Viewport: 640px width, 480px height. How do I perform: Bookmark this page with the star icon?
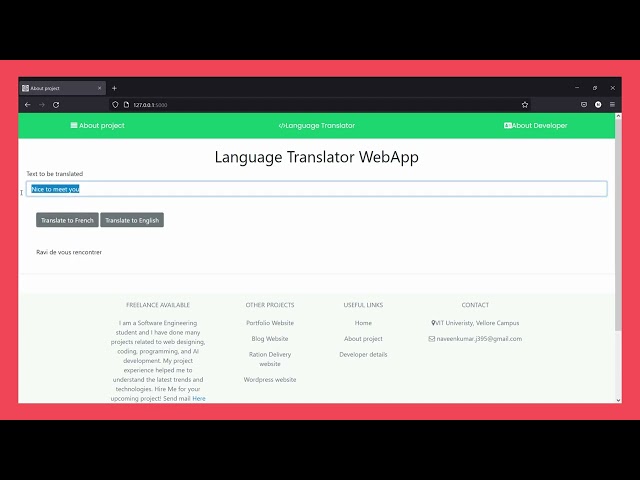(525, 105)
